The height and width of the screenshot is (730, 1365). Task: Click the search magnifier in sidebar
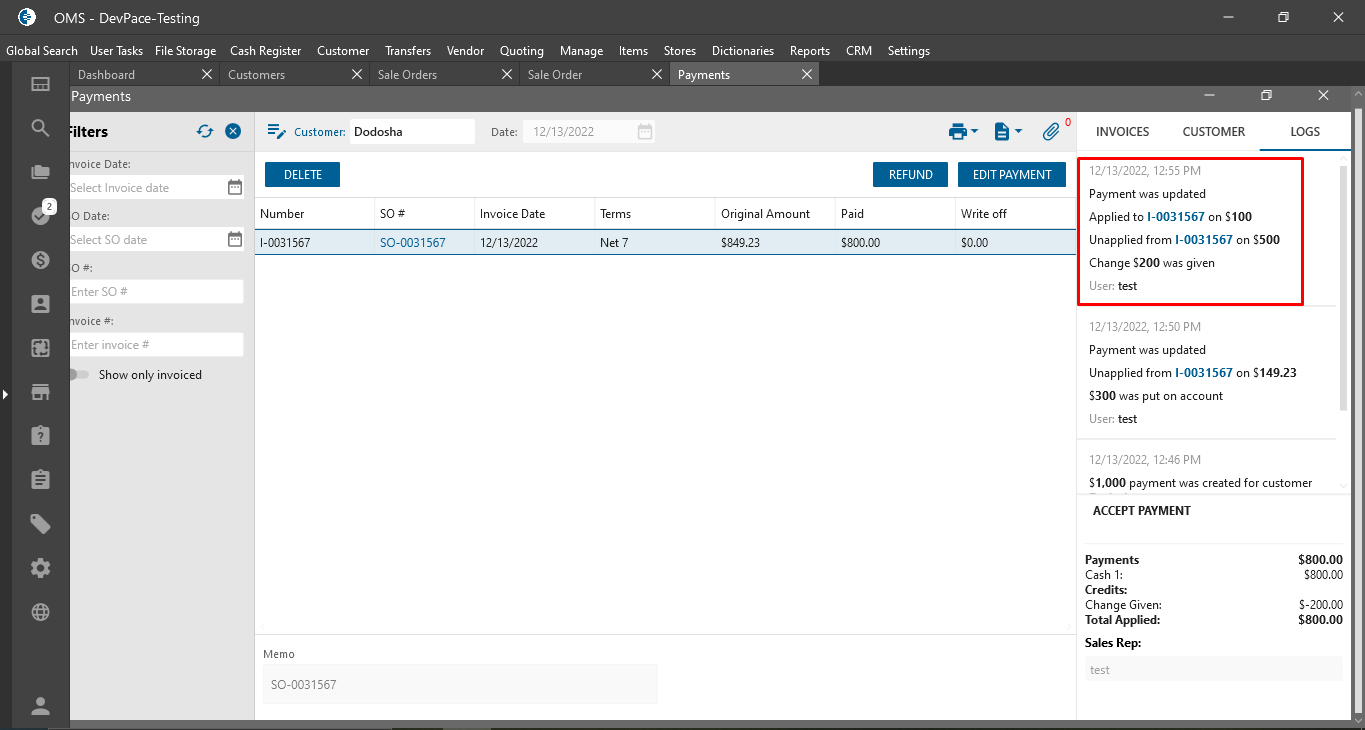coord(40,128)
